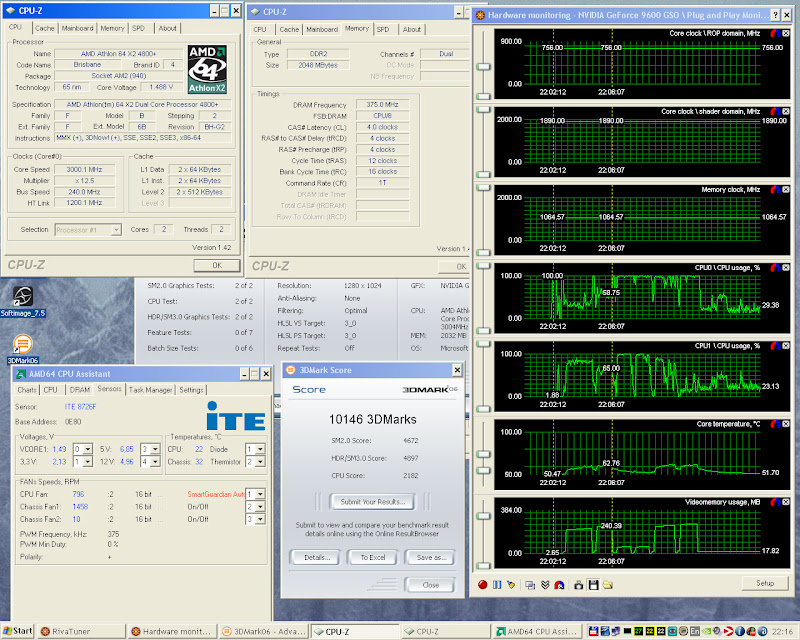
Task: Open the Chassis Fan1 dropdown
Action: (x=260, y=507)
